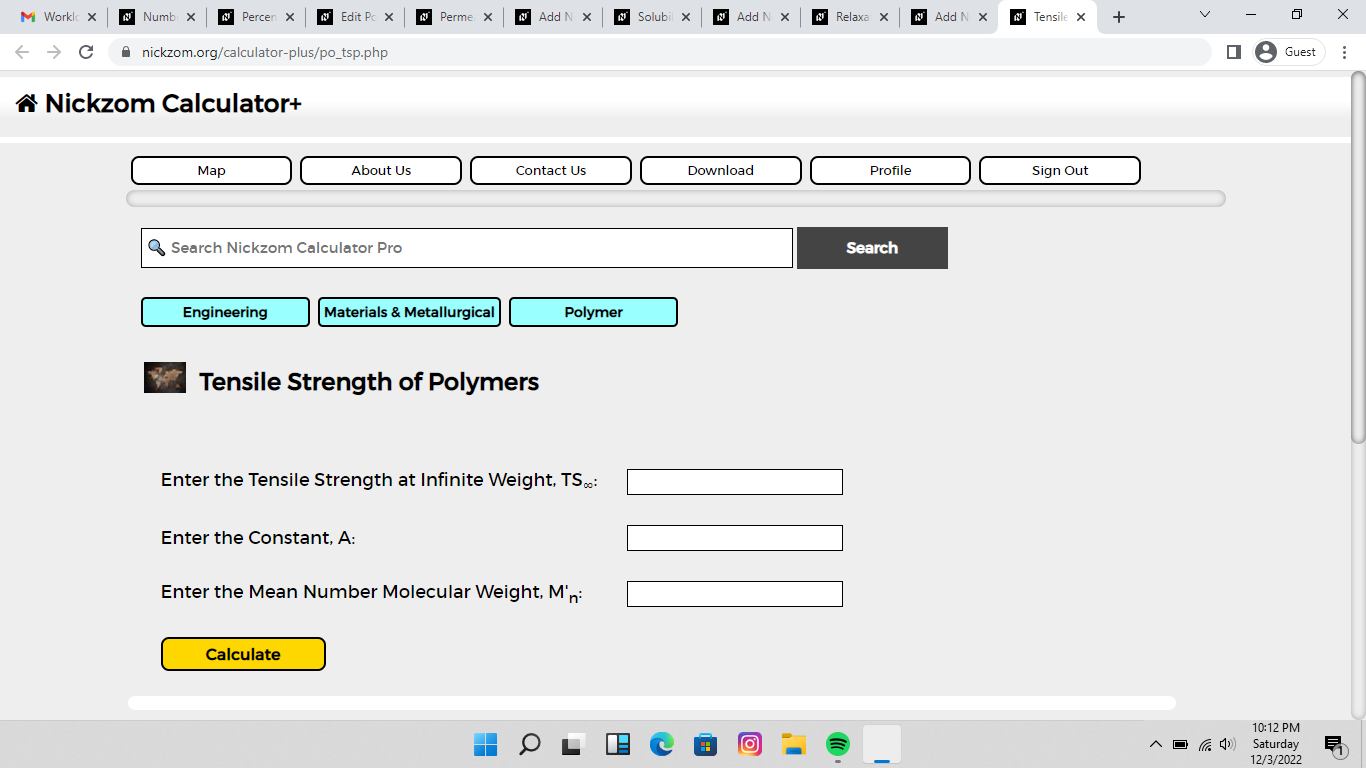1366x768 pixels.
Task: Open the Map navigation button
Action: pos(211,170)
